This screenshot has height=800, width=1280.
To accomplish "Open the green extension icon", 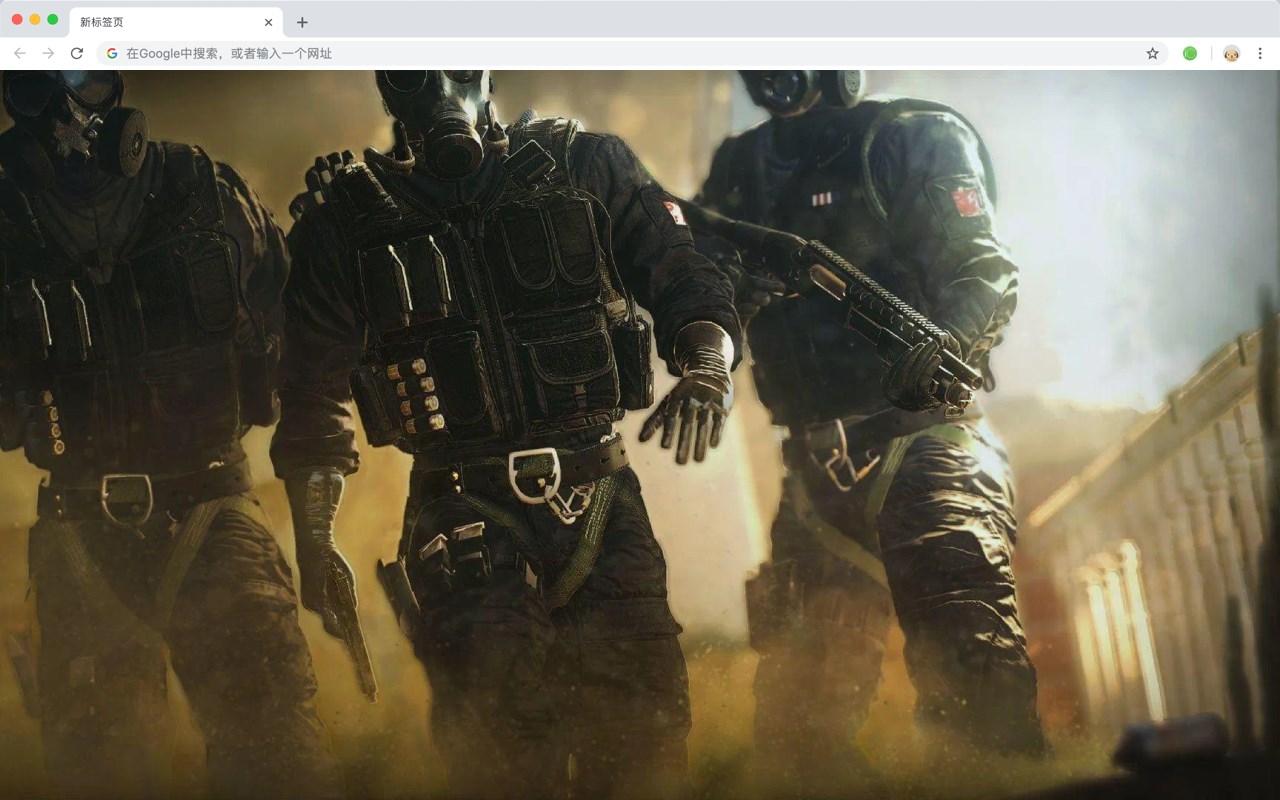I will click(x=1190, y=53).
